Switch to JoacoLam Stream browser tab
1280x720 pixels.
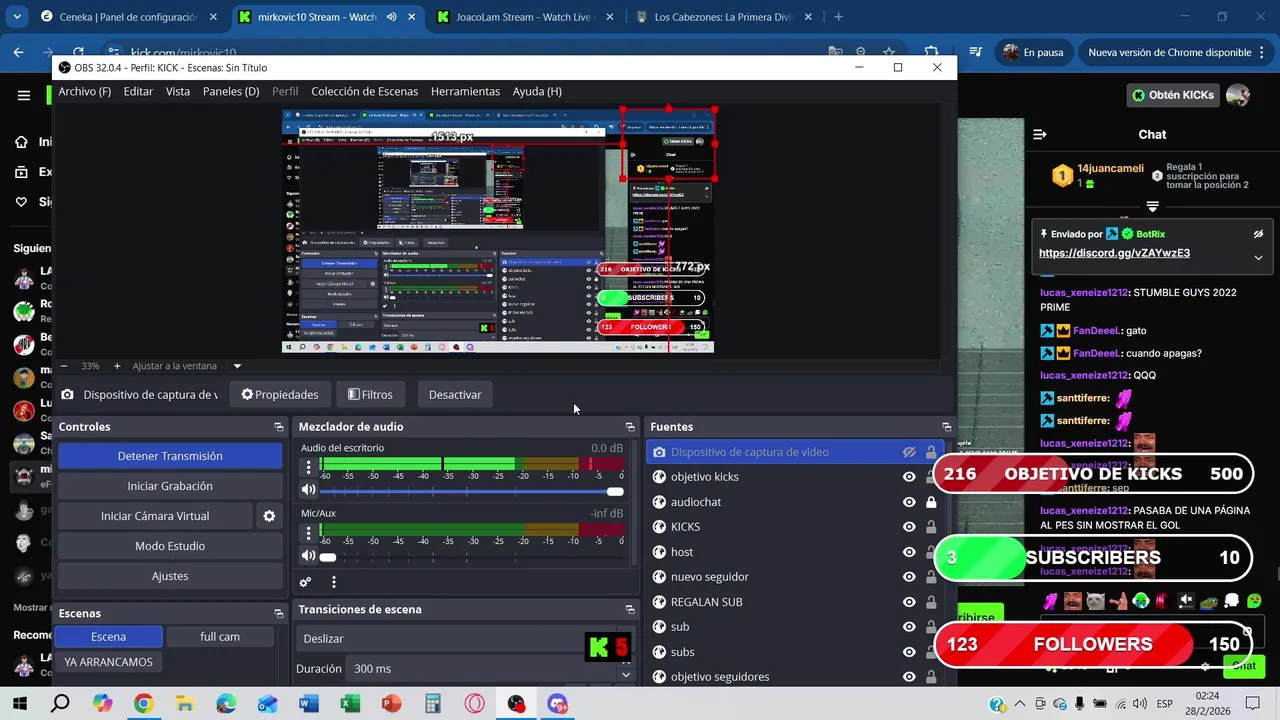click(524, 17)
